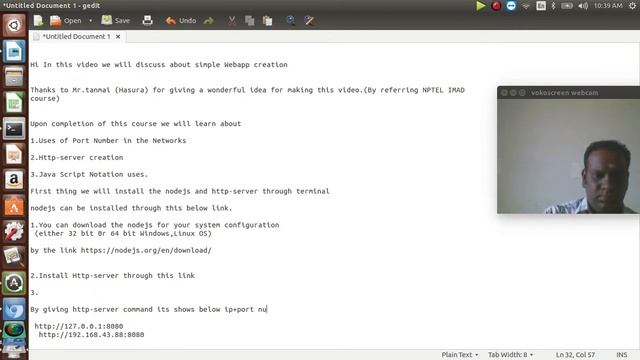The image size is (640, 360).
Task: Launch LibreOffice Writer from dock
Action: pyautogui.click(x=14, y=51)
